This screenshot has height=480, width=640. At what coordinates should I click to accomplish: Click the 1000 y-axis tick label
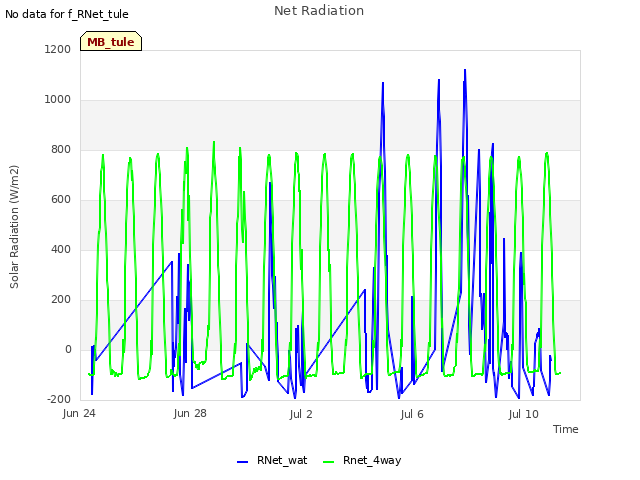coord(58,100)
